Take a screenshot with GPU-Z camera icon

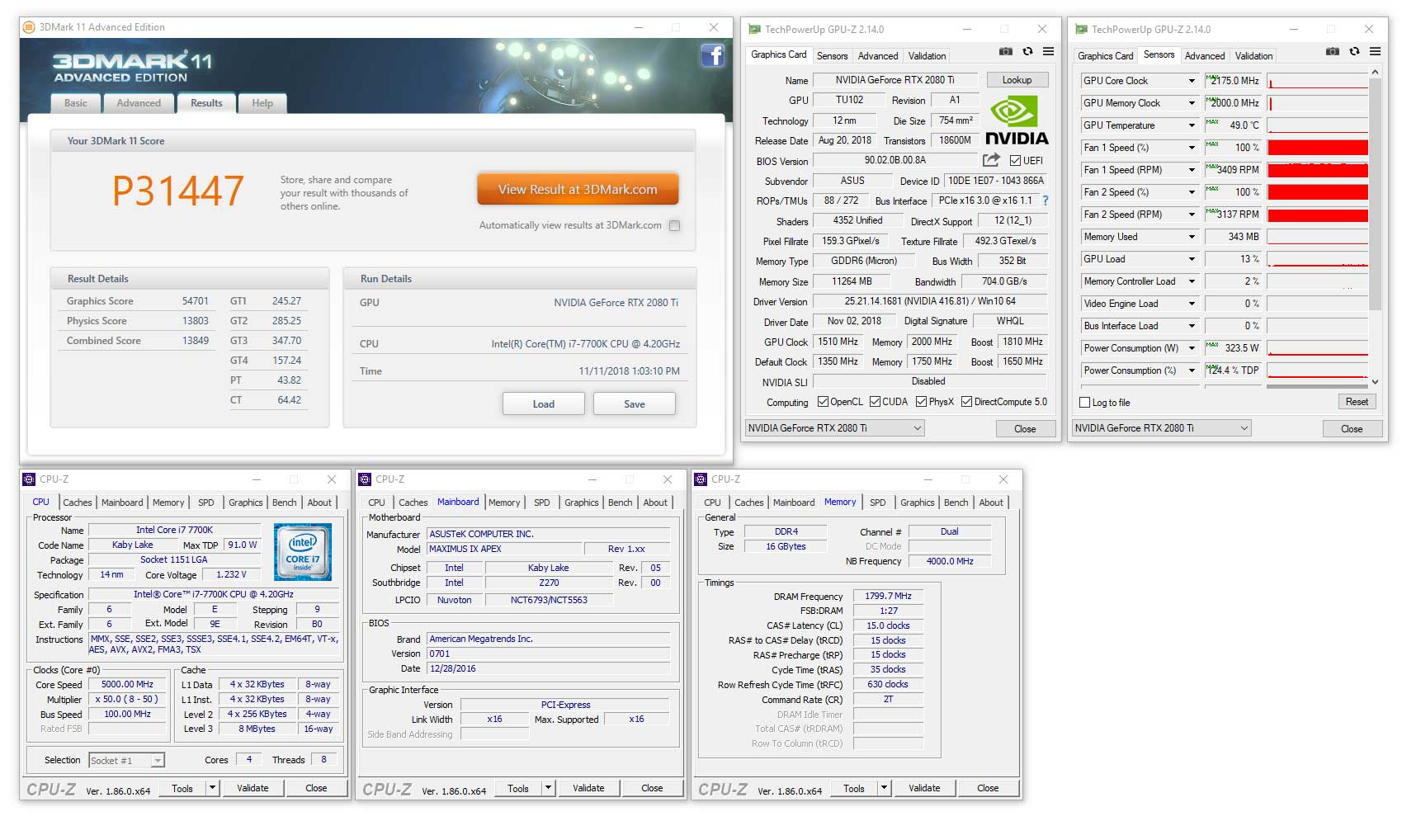click(1005, 51)
